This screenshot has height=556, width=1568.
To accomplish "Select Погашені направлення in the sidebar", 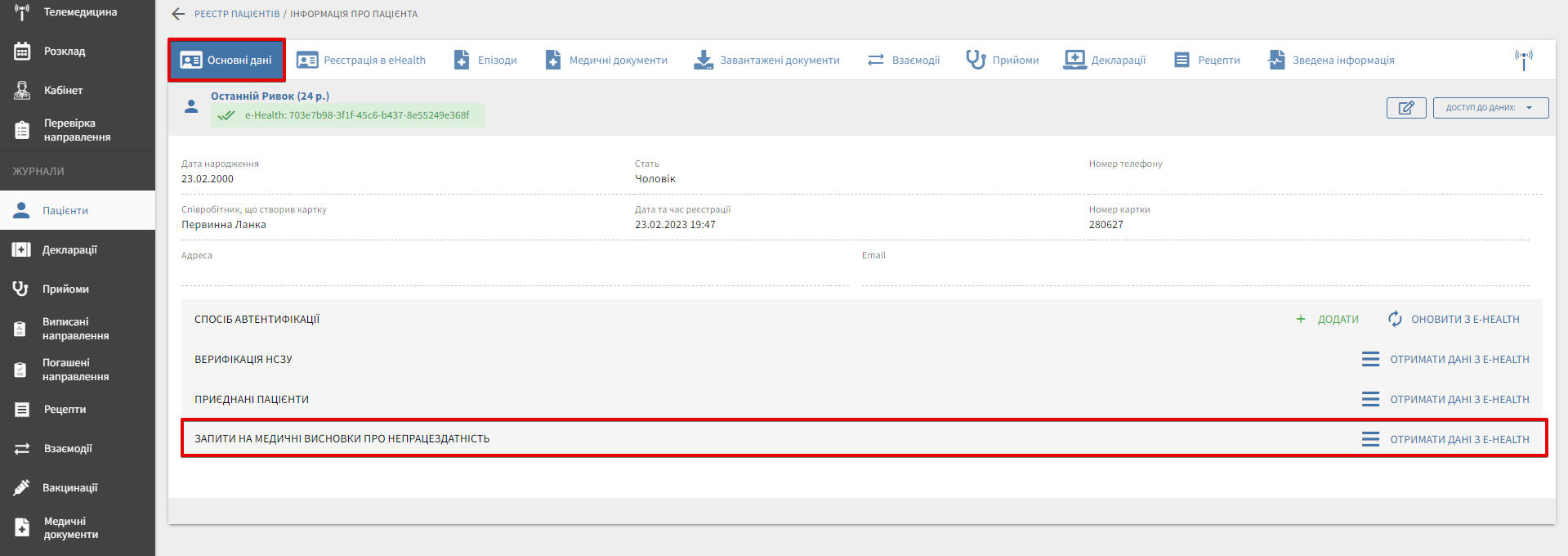I will point(75,370).
